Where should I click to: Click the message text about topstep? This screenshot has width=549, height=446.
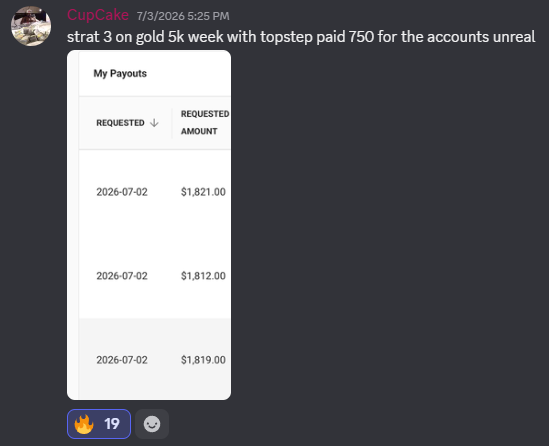(x=301, y=37)
